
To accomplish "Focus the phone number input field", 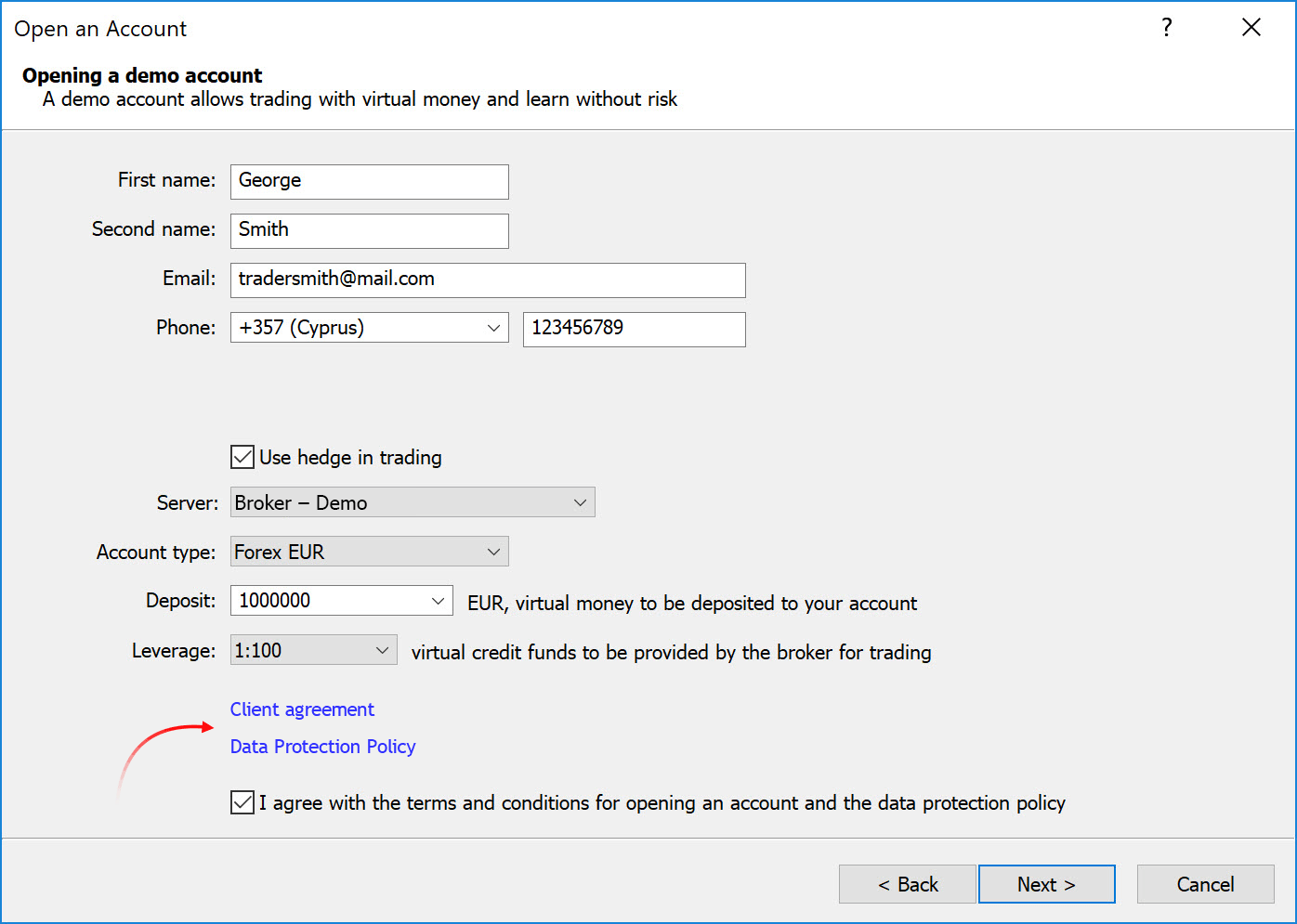I will click(x=634, y=329).
